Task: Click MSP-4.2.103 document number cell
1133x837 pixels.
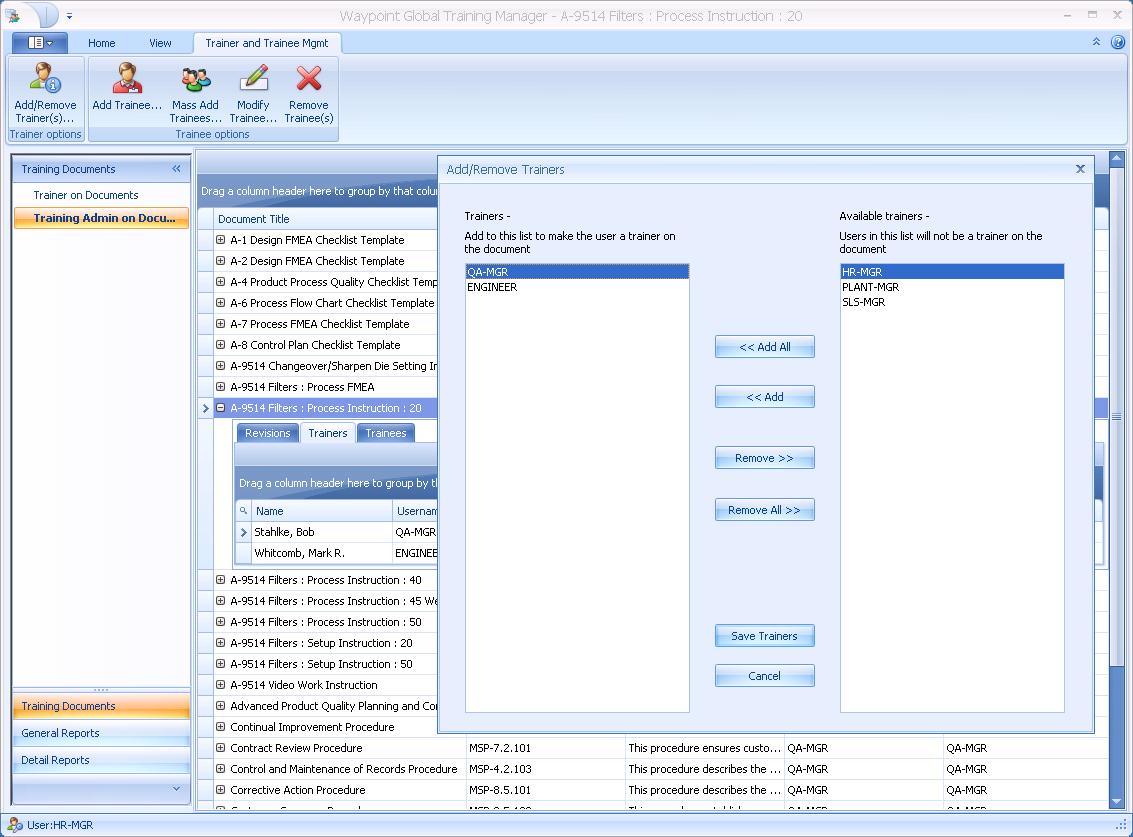Action: [546, 769]
